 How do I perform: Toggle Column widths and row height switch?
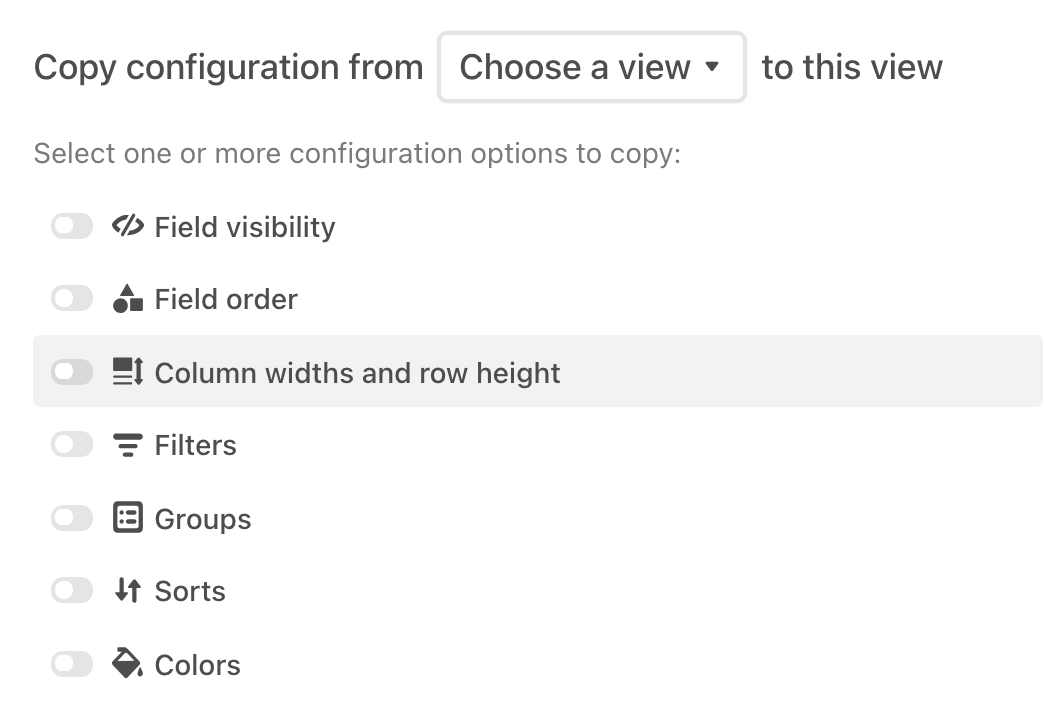pyautogui.click(x=72, y=372)
